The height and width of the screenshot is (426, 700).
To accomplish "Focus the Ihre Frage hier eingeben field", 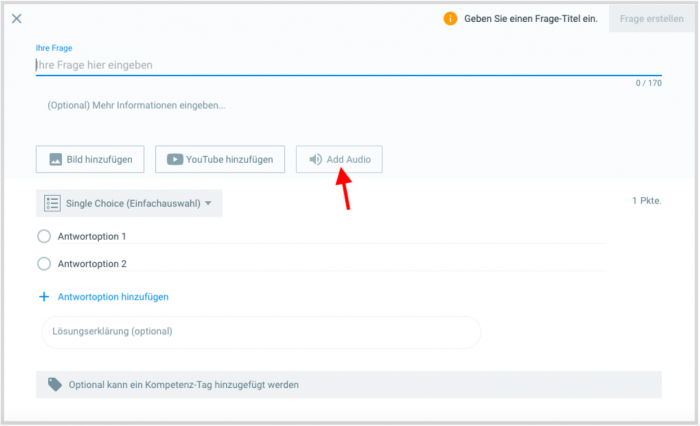I will coord(349,65).
